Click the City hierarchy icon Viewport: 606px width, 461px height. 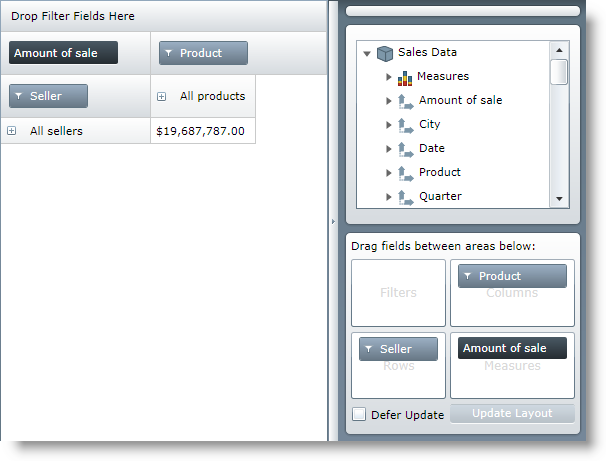[405, 125]
